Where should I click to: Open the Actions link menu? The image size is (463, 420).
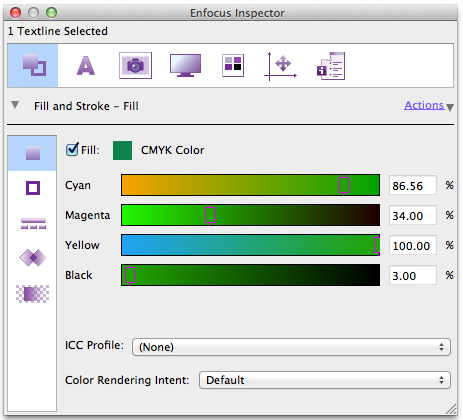[x=424, y=105]
